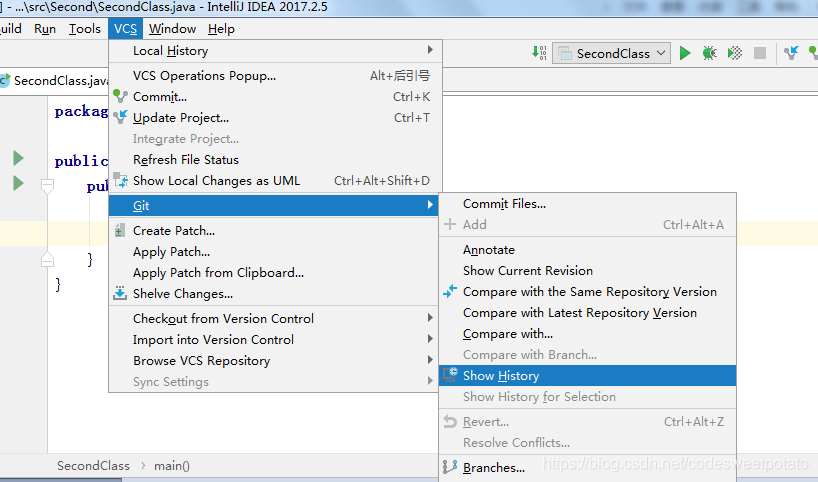Choose Create Patch... entry
This screenshot has height=482, width=818.
tap(273, 231)
